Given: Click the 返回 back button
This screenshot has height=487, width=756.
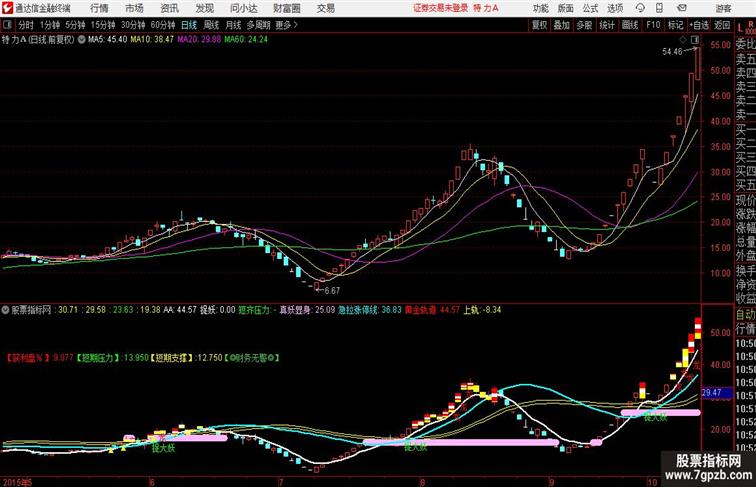Looking at the screenshot, I should [722, 25].
